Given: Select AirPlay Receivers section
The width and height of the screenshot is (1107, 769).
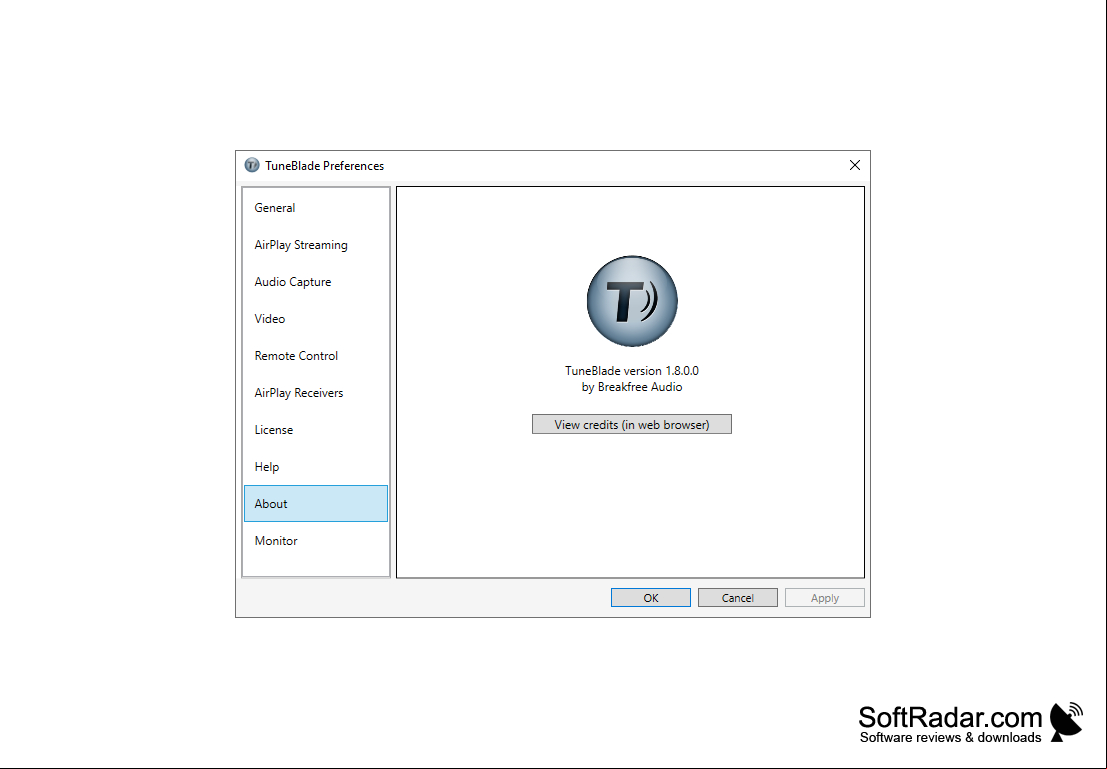Looking at the screenshot, I should [x=316, y=393].
